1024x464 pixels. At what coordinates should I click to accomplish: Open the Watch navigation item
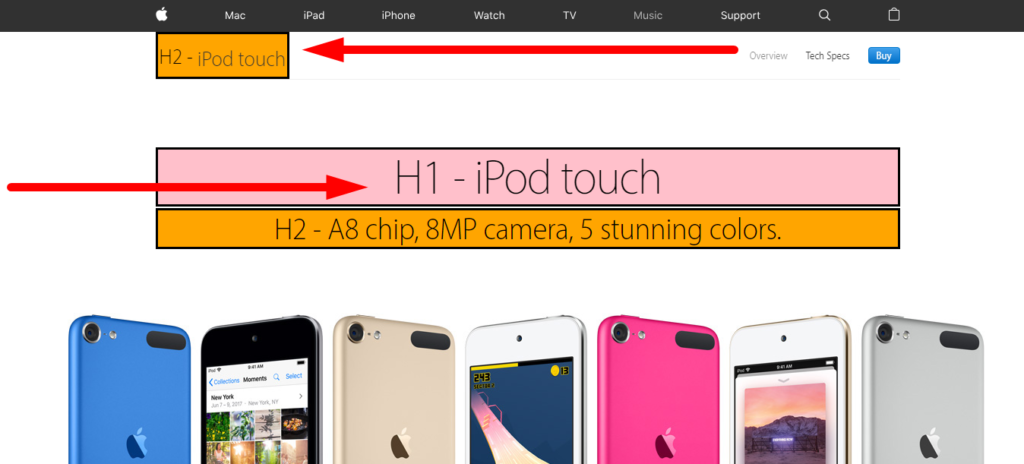(489, 16)
